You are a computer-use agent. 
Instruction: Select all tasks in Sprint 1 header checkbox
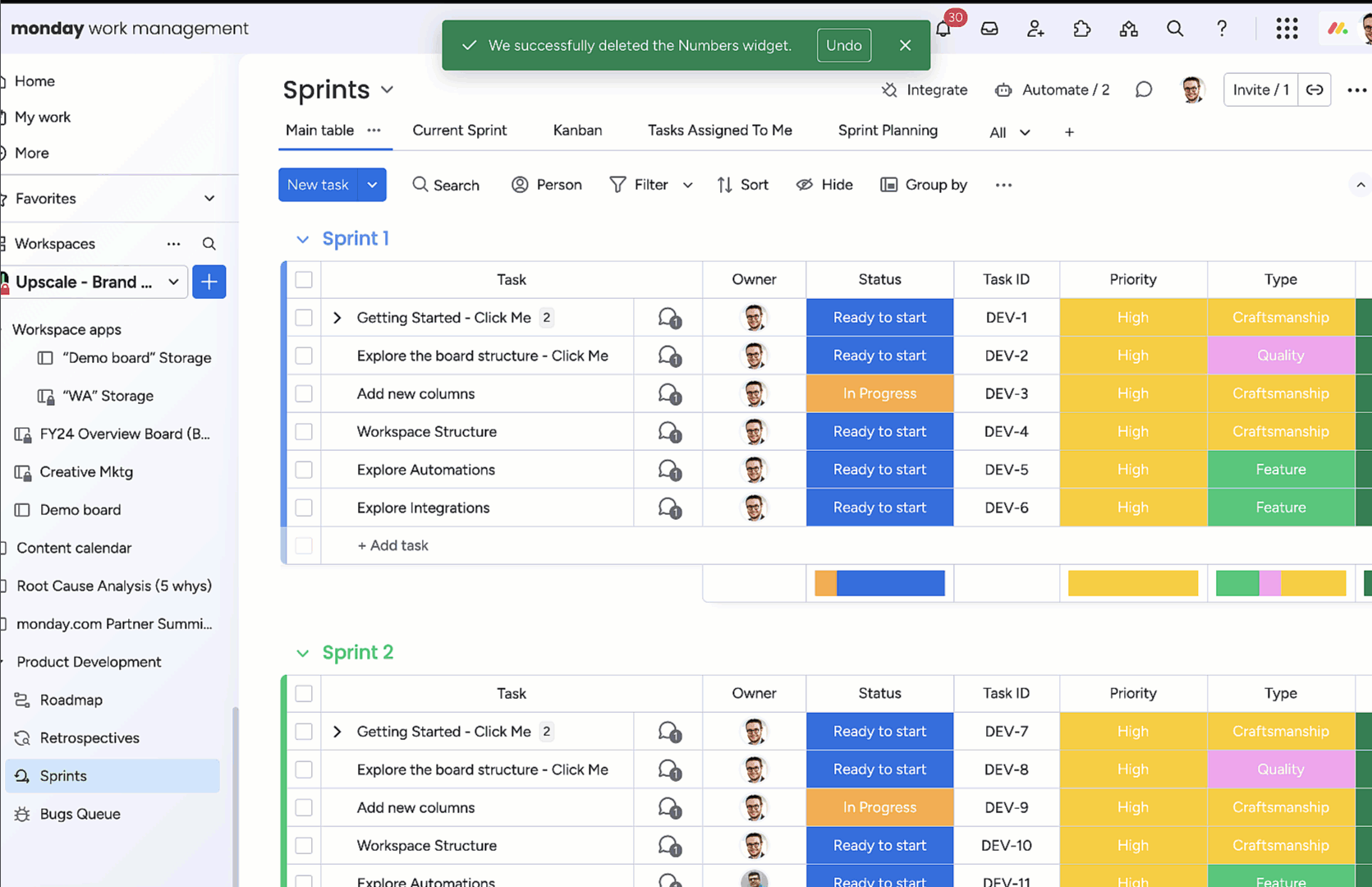tap(304, 279)
